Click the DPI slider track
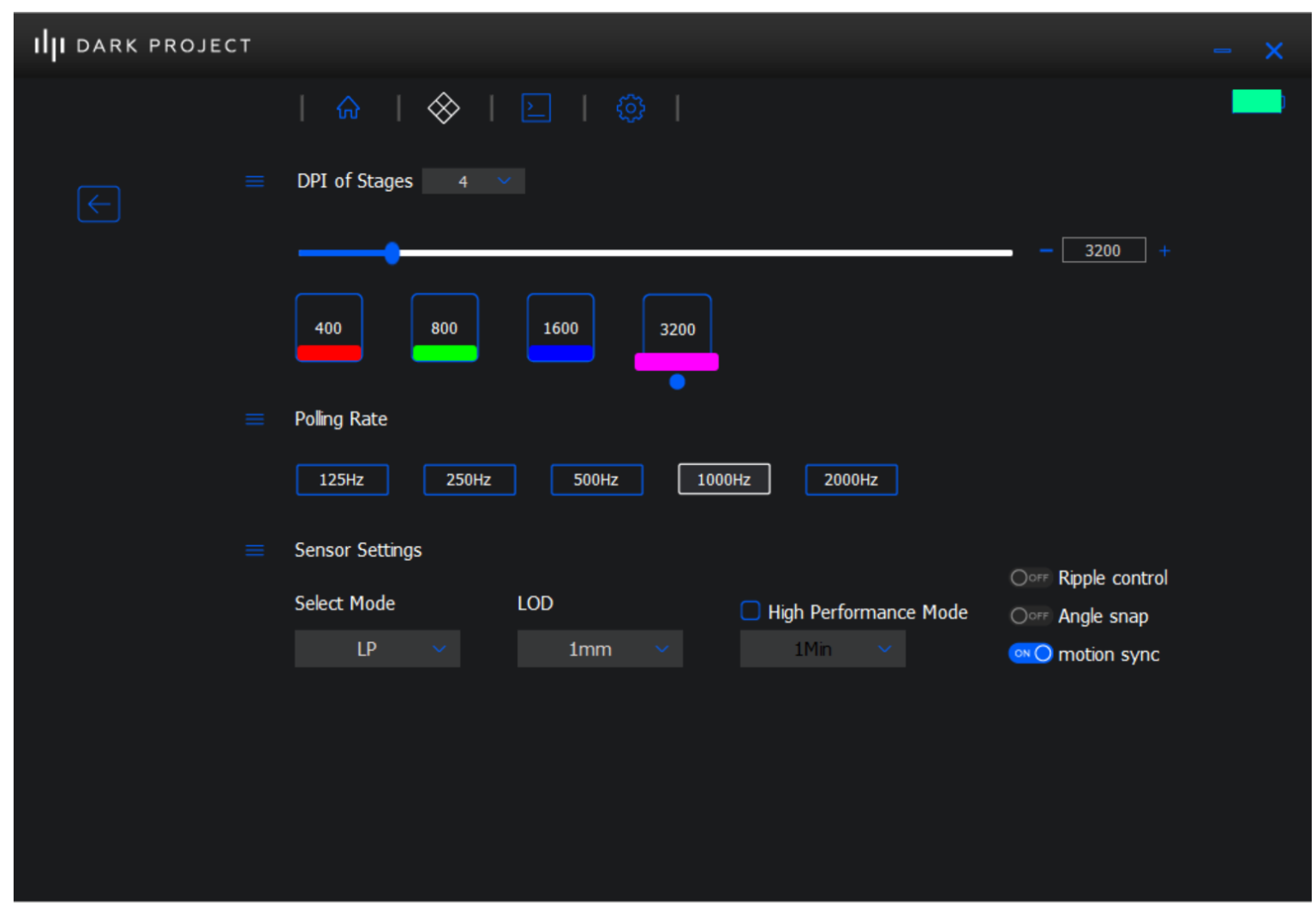The width and height of the screenshot is (1316, 912). [x=655, y=253]
